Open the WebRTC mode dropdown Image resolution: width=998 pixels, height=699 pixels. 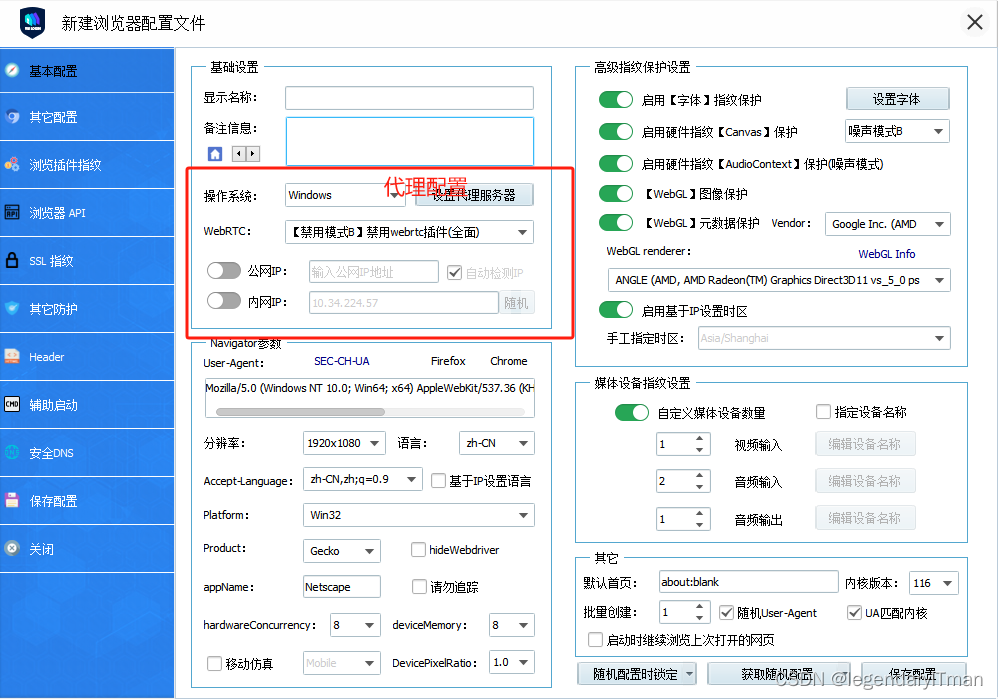(x=409, y=232)
